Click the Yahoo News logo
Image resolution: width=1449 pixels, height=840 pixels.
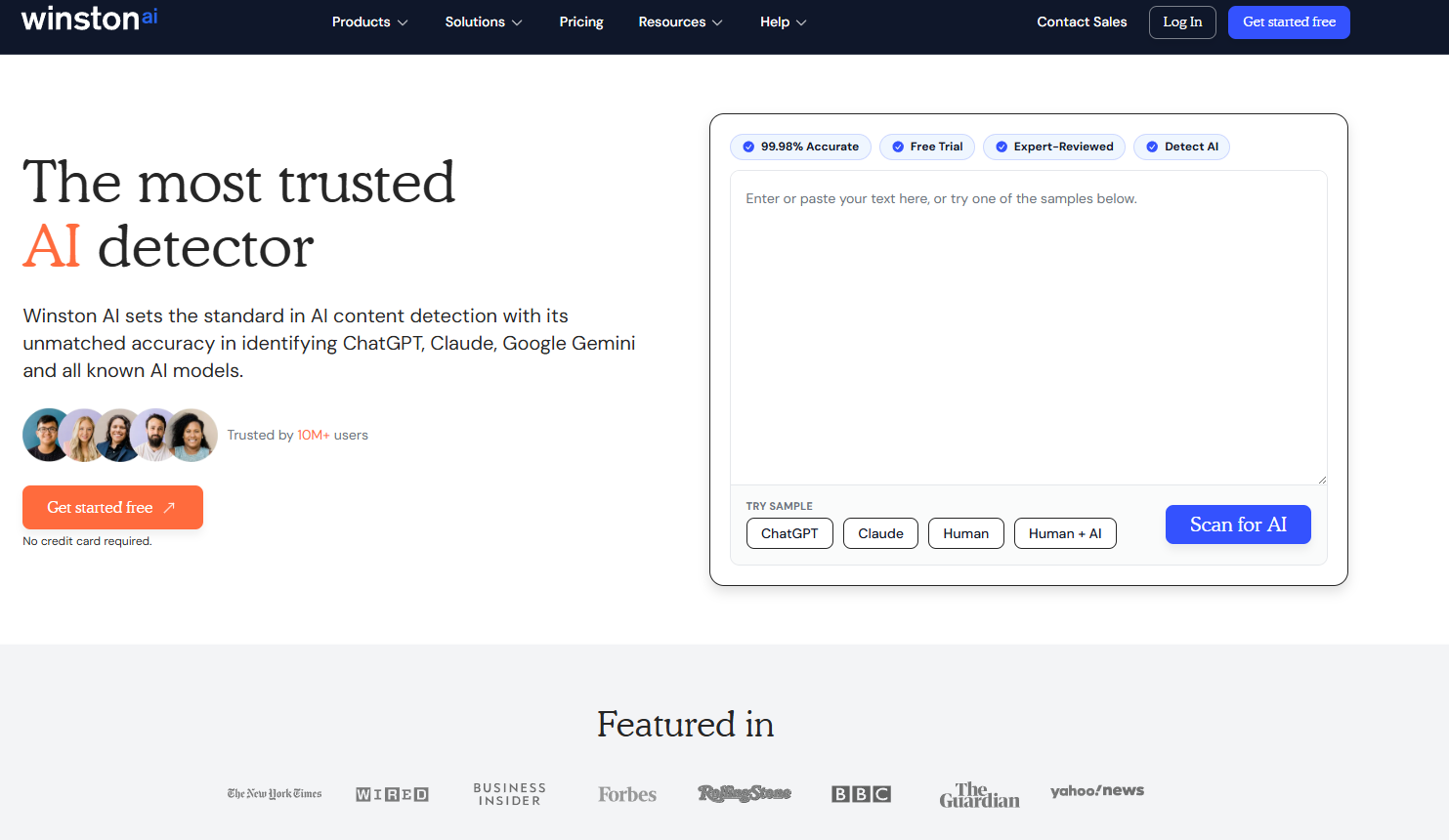point(1097,791)
